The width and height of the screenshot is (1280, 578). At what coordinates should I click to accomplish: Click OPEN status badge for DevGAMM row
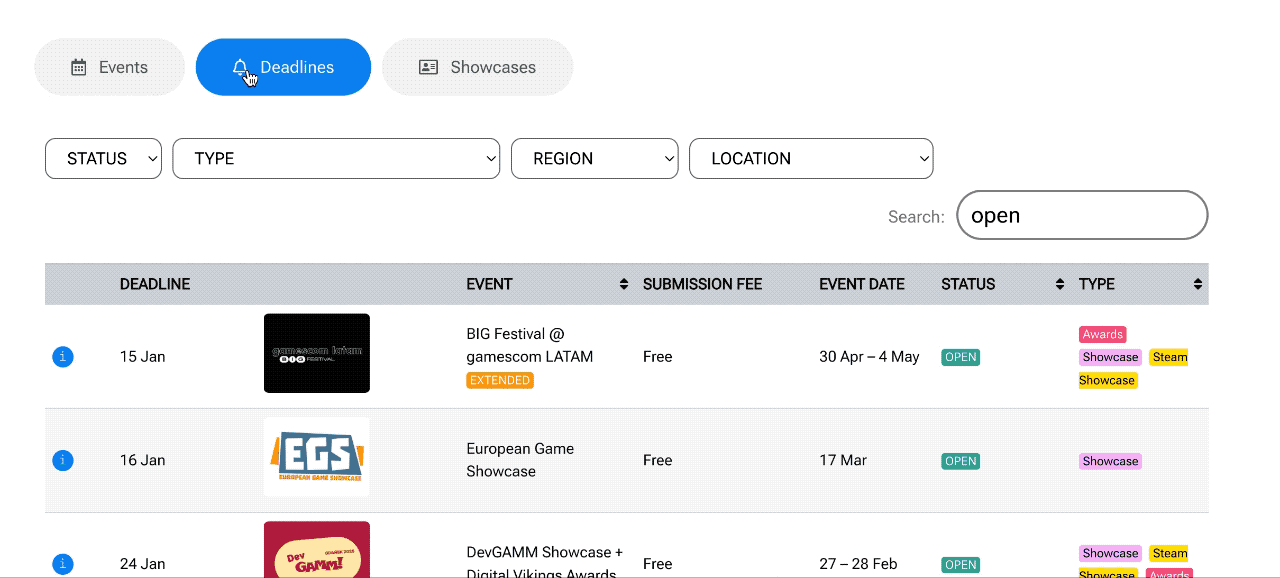pos(961,565)
